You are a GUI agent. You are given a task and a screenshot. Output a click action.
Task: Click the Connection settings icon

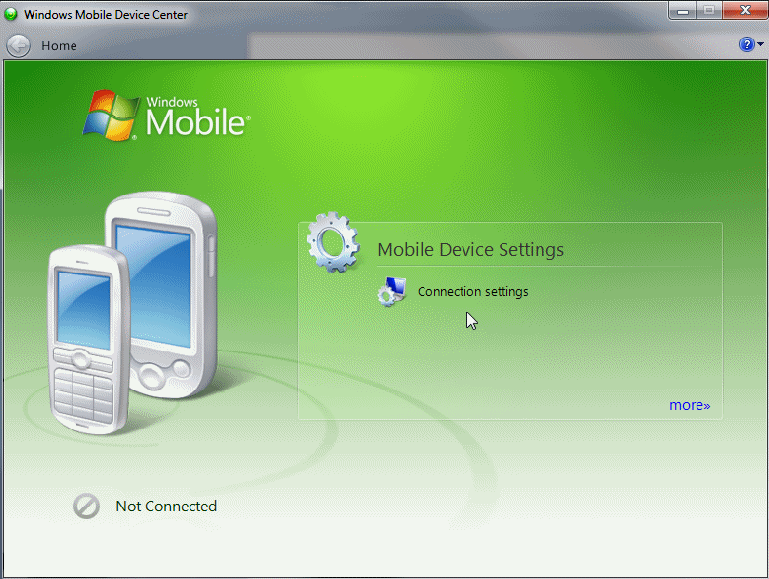(392, 292)
